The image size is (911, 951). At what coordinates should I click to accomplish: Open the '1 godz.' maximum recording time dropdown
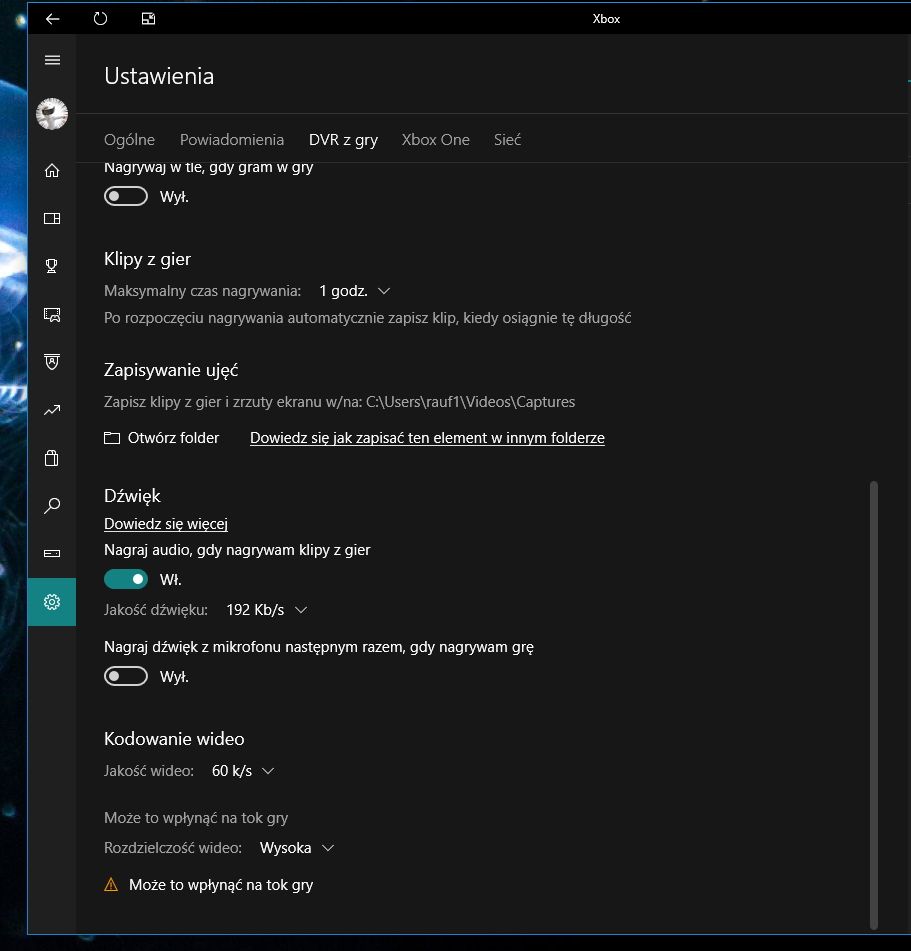(354, 291)
